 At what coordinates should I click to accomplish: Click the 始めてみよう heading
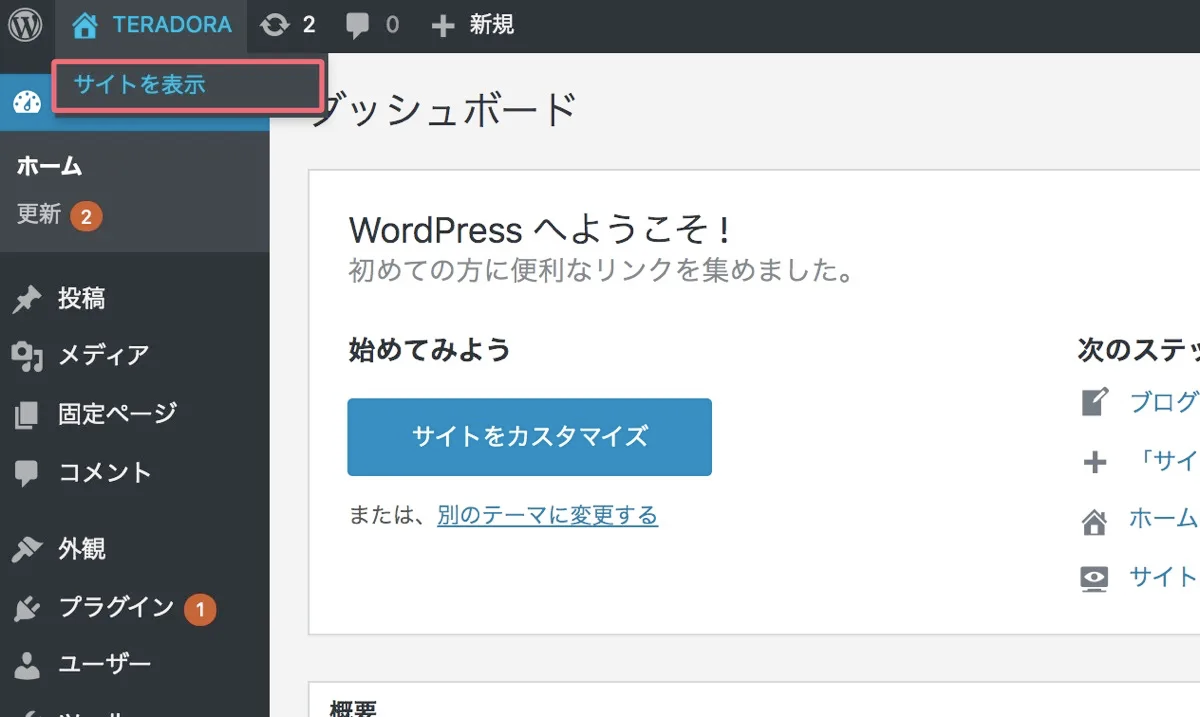point(429,350)
